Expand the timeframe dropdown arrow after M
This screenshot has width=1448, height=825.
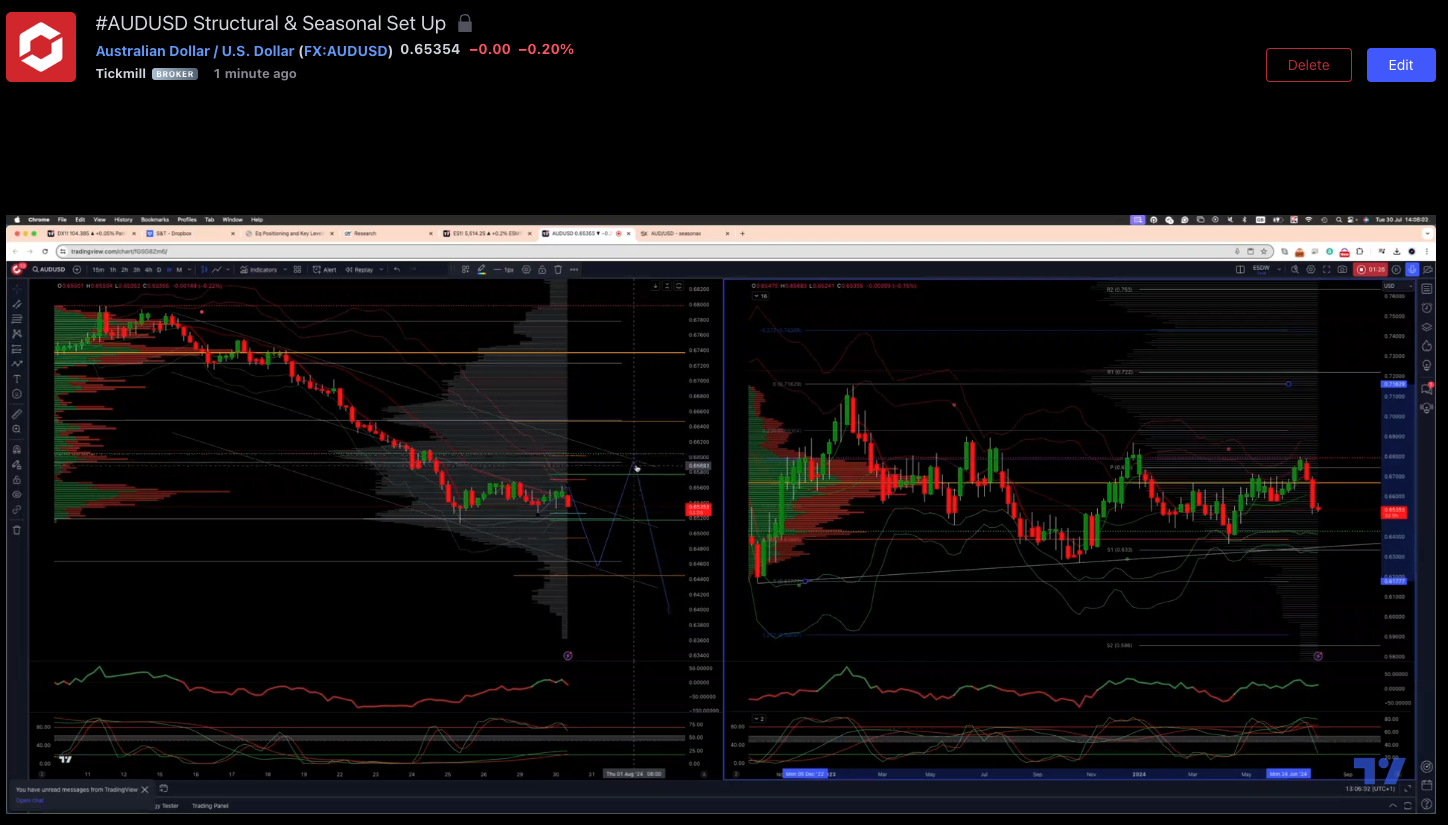[189, 269]
